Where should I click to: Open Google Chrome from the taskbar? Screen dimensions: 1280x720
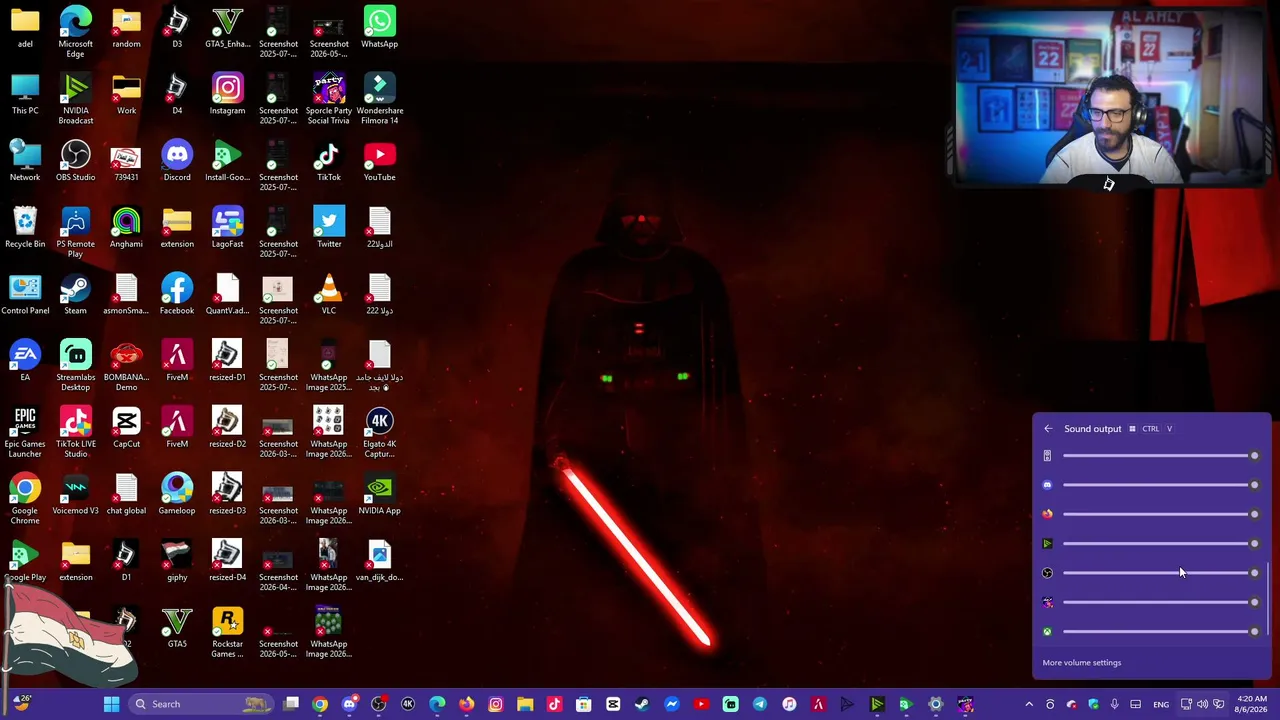[320, 704]
